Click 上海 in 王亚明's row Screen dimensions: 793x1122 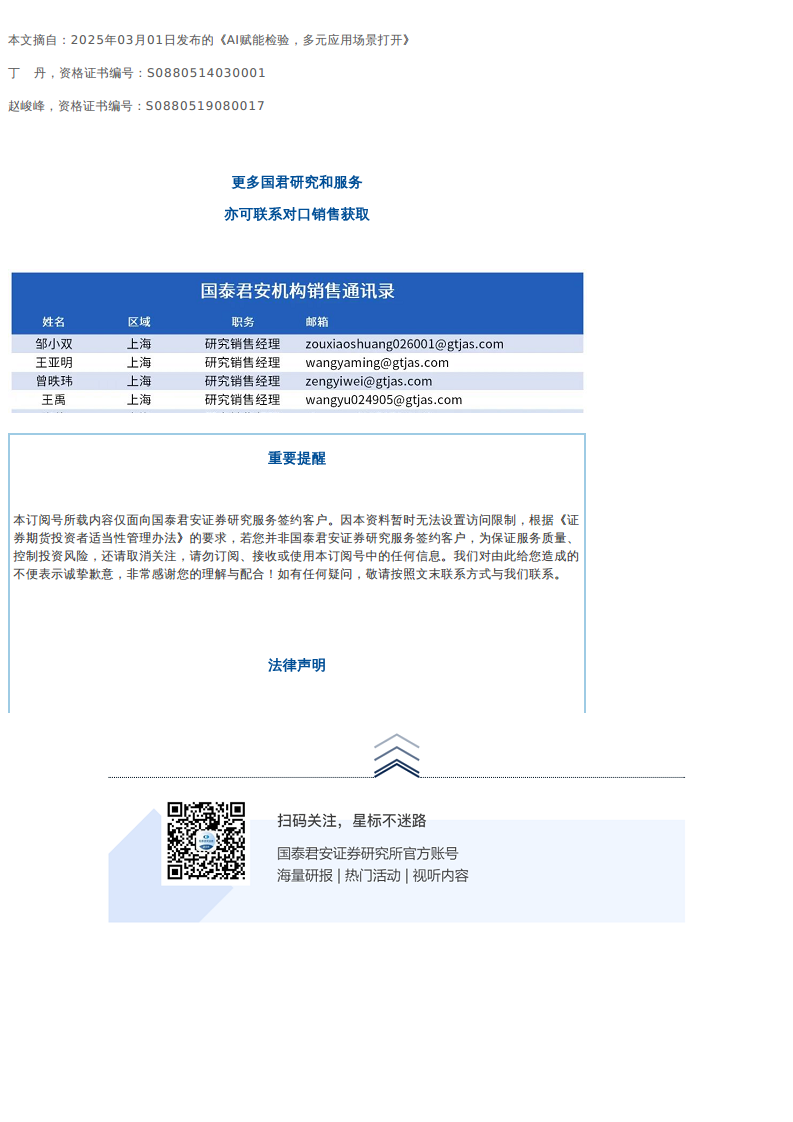(x=140, y=363)
